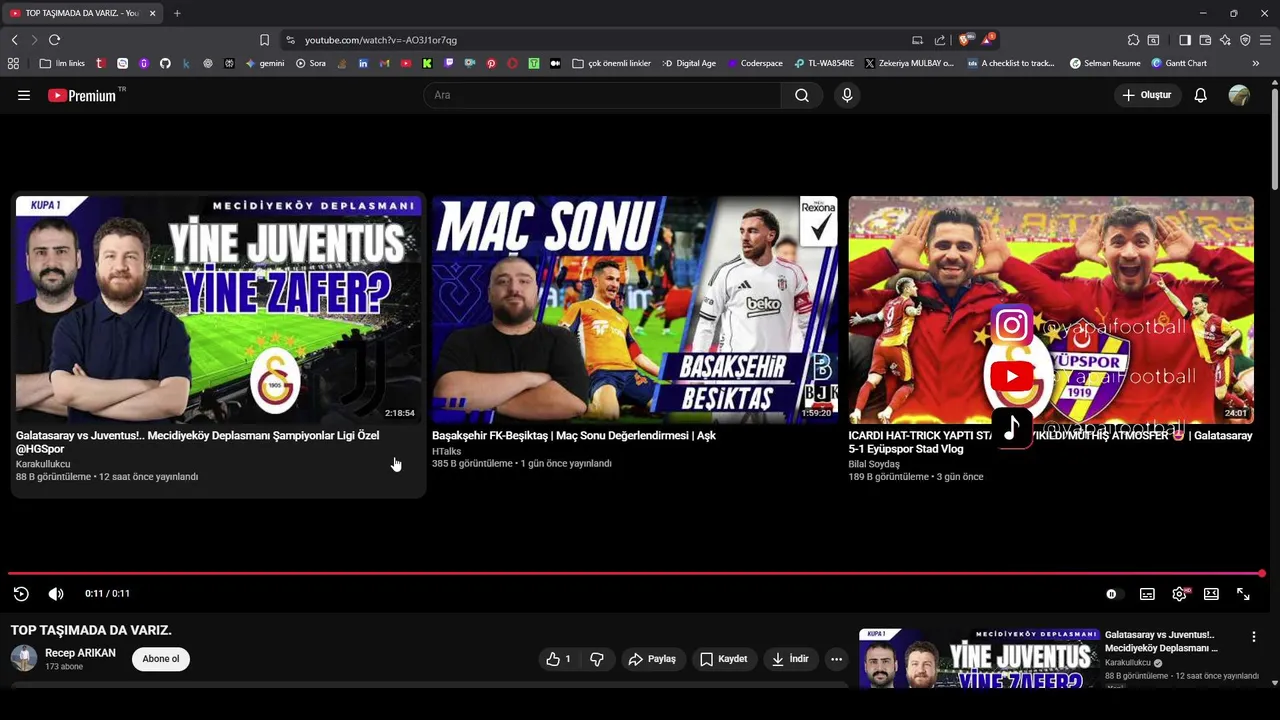Click the YouTube URL address bar
The height and width of the screenshot is (720, 1280).
point(600,40)
